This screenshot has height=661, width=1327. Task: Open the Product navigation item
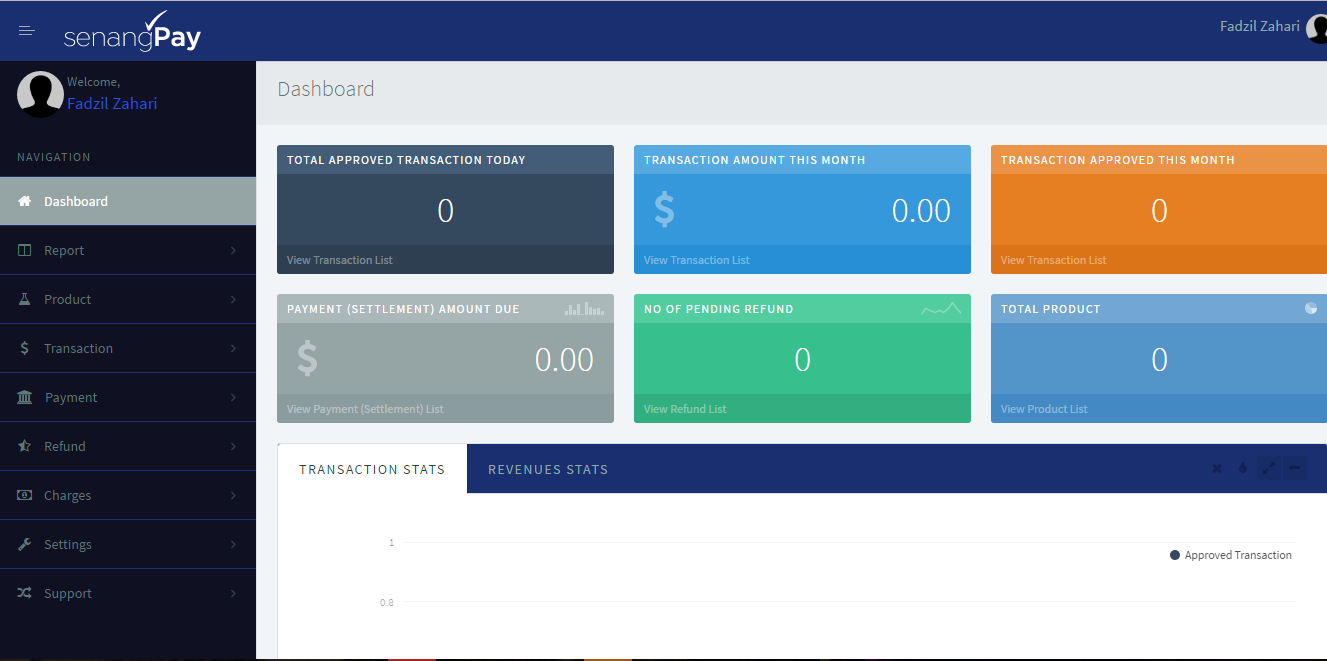(x=128, y=299)
